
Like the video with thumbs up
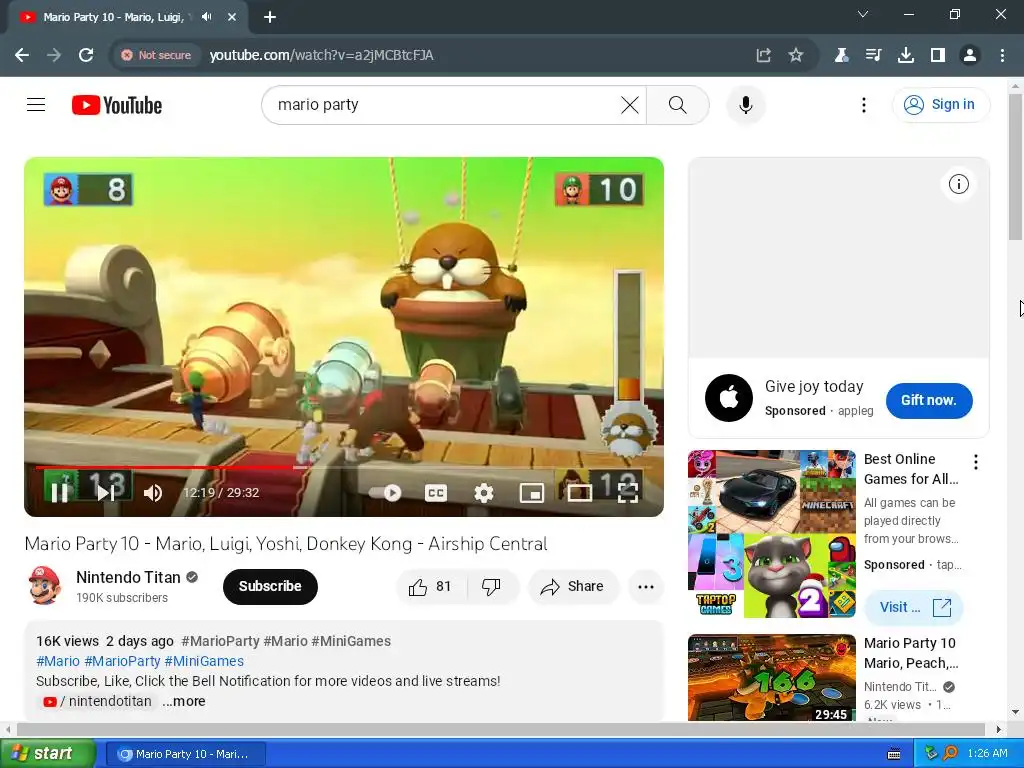(430, 586)
